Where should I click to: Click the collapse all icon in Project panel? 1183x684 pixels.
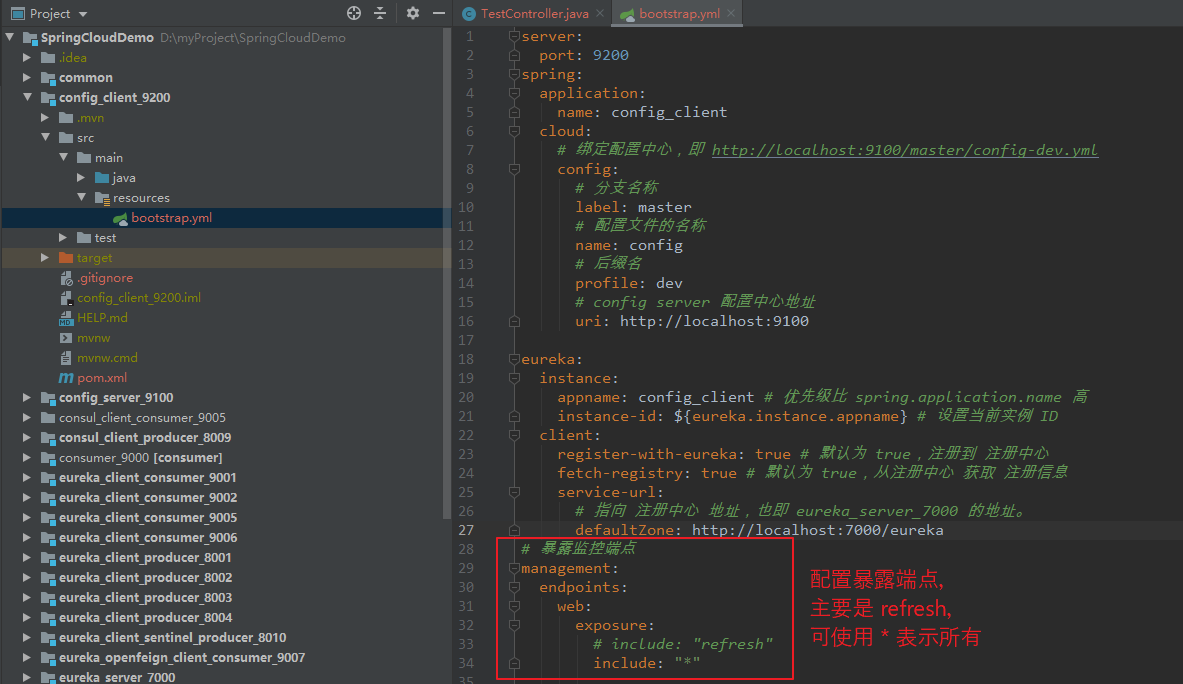click(x=380, y=13)
